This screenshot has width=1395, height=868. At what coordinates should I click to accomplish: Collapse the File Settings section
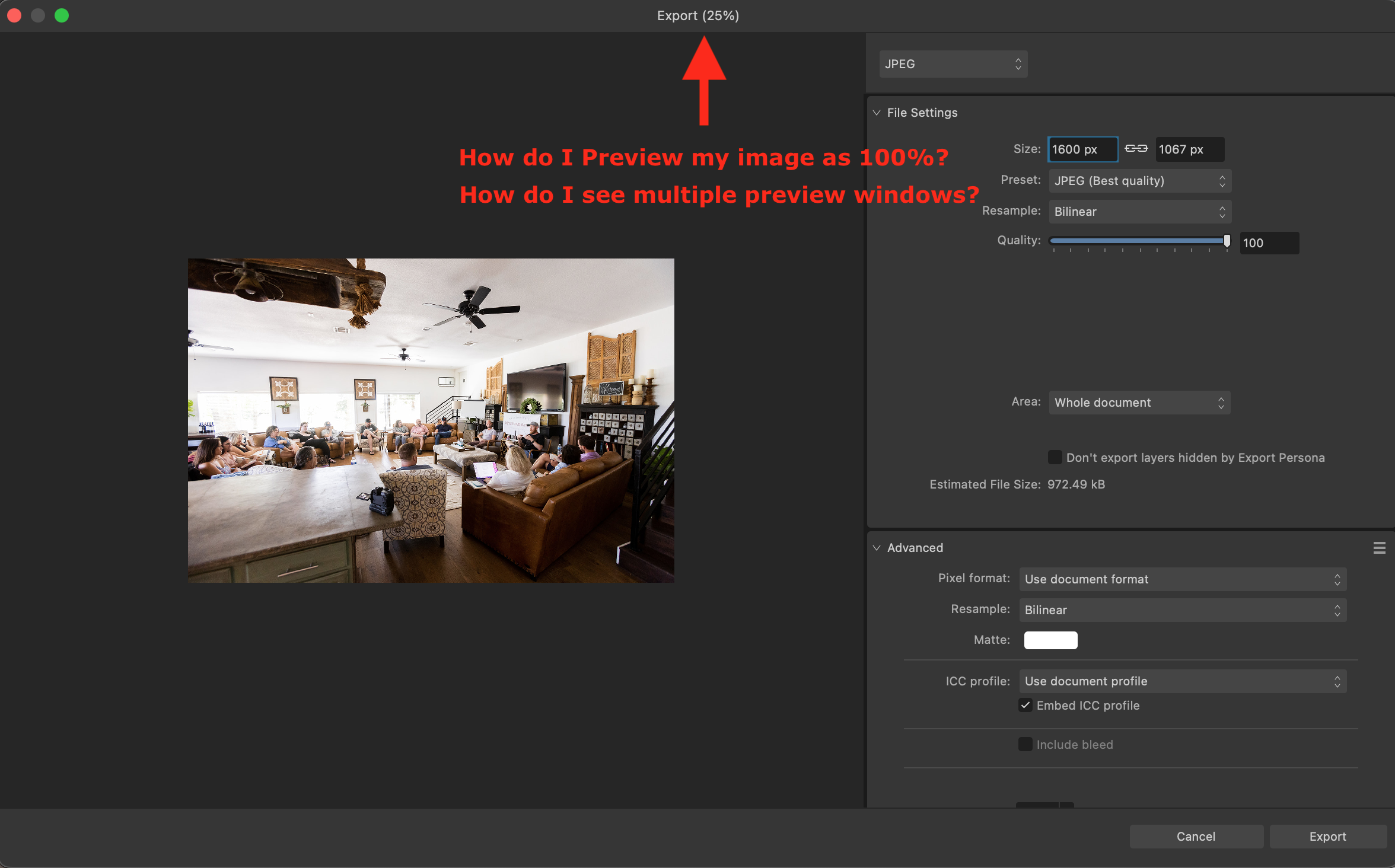pos(877,113)
